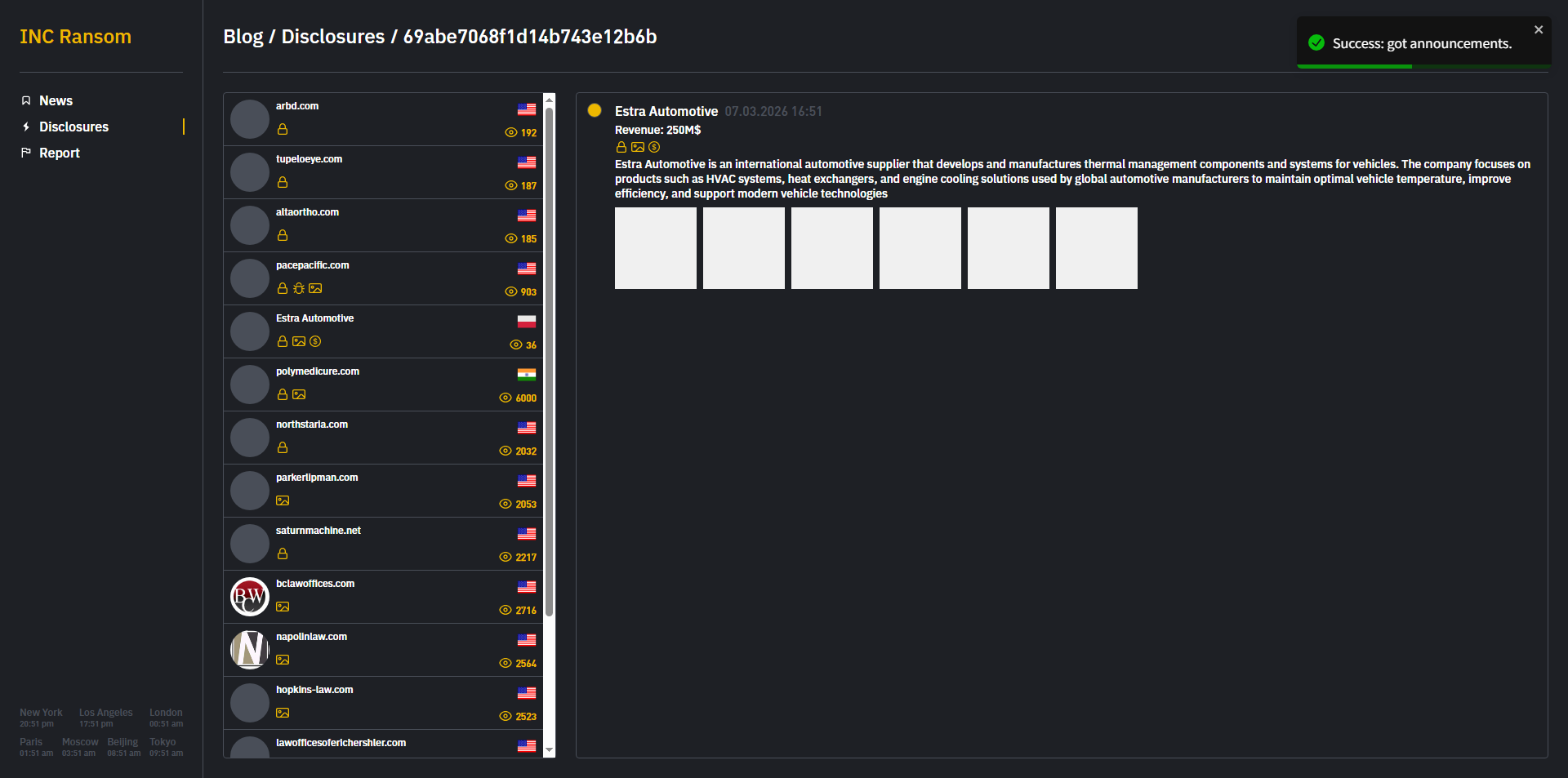Click the eye views icon on saturnmachine.net

click(505, 558)
